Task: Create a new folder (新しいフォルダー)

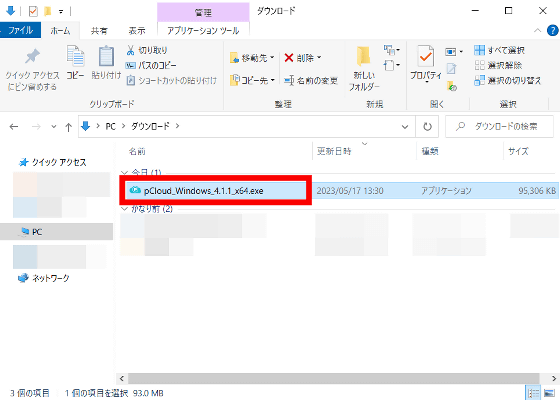Action: [x=364, y=69]
